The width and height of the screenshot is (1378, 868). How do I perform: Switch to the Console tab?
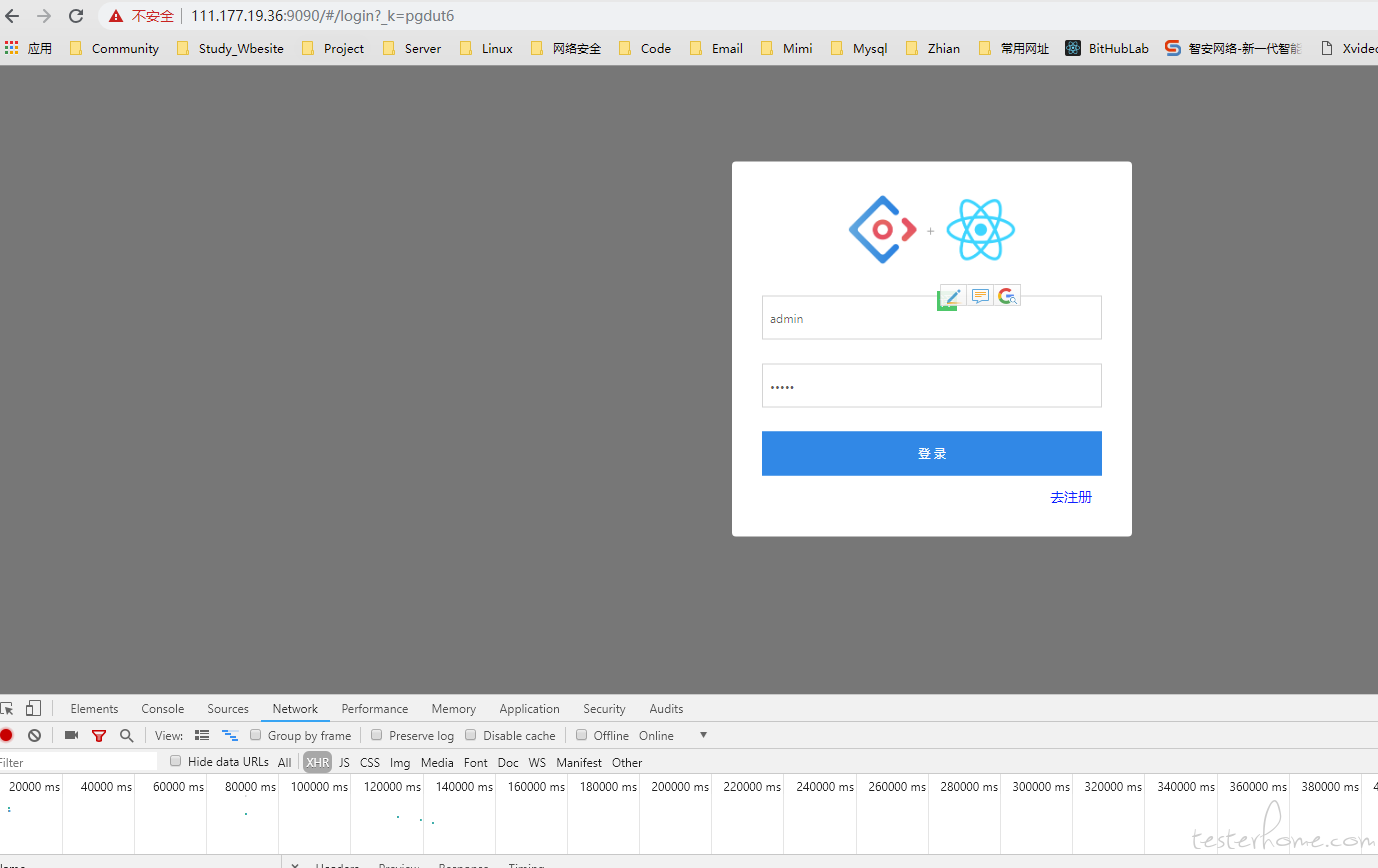point(163,709)
